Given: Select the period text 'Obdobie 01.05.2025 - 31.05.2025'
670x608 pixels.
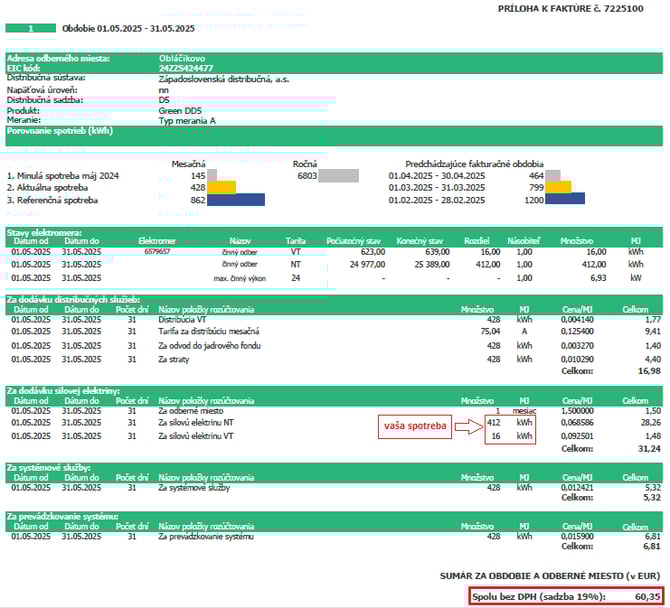Looking at the screenshot, I should pos(128,29).
